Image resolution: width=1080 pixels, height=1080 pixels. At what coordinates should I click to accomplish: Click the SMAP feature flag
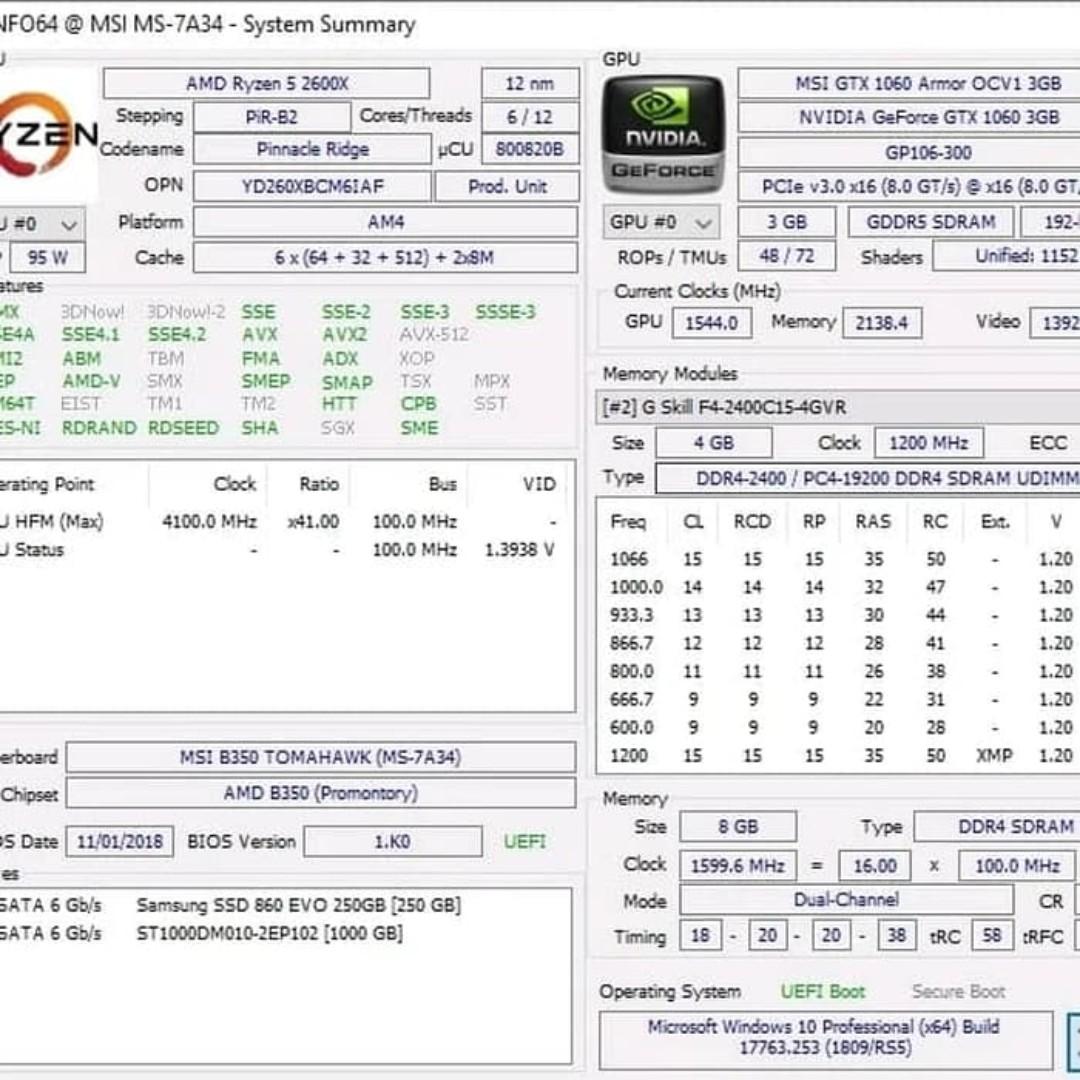pos(347,382)
